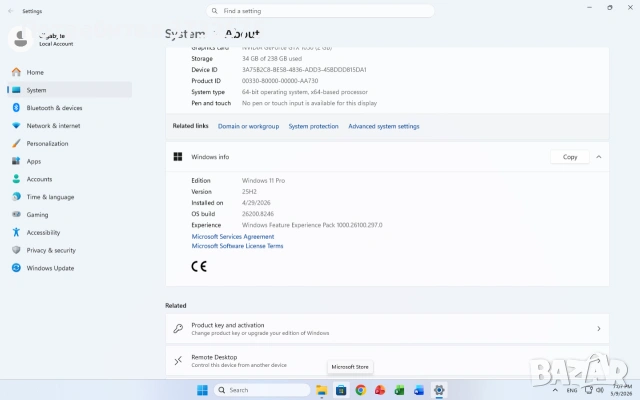Open the Windows Start menu

pyautogui.click(x=202, y=390)
